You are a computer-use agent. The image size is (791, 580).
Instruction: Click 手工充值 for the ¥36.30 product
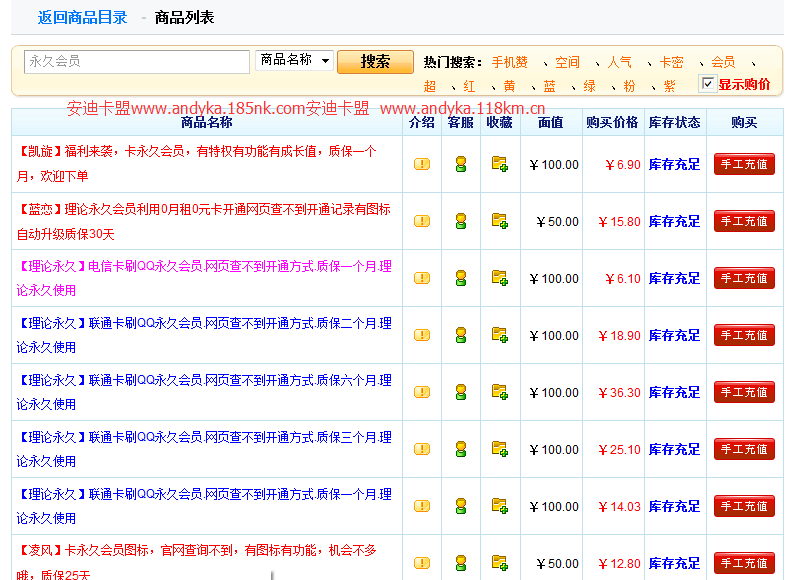(x=744, y=392)
